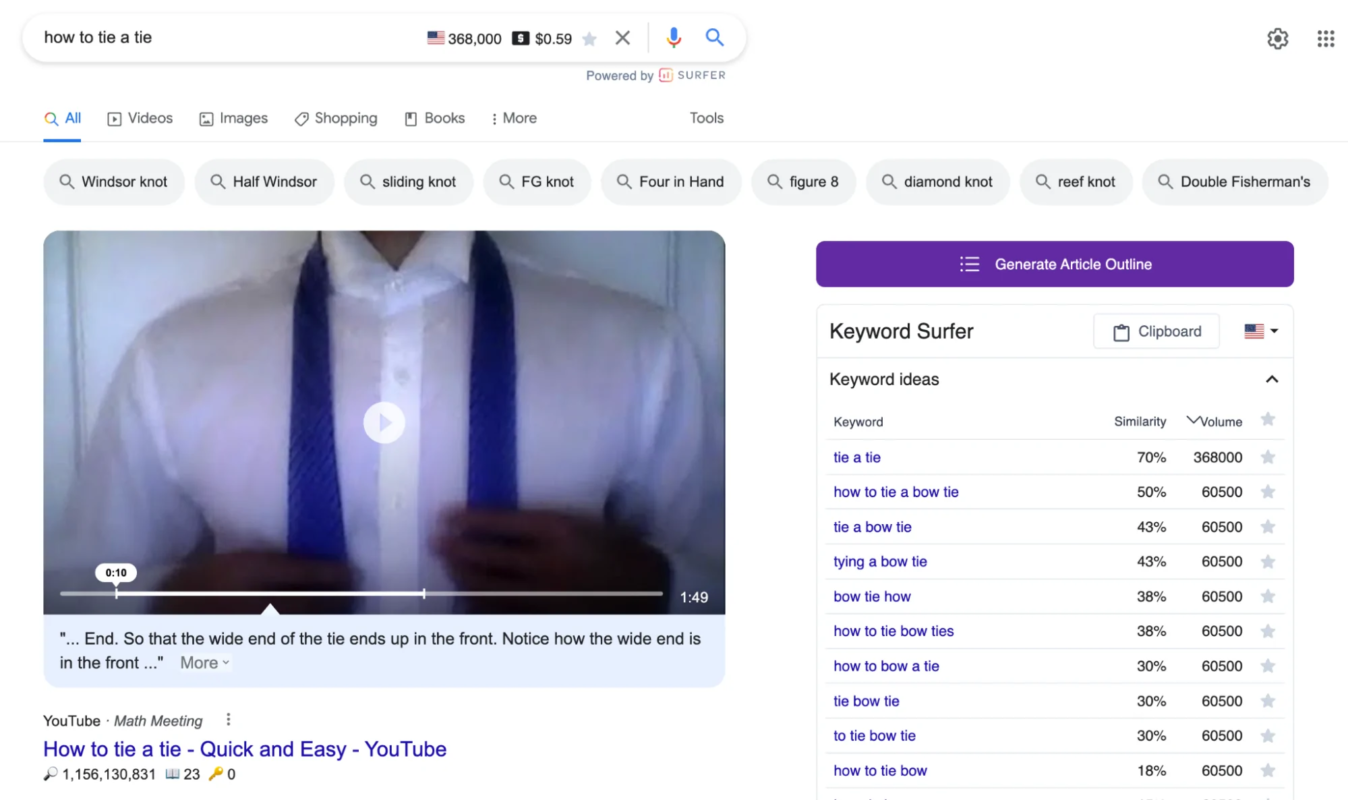This screenshot has height=800, width=1348.
Task: Open the result options three-dot menu
Action: (228, 720)
